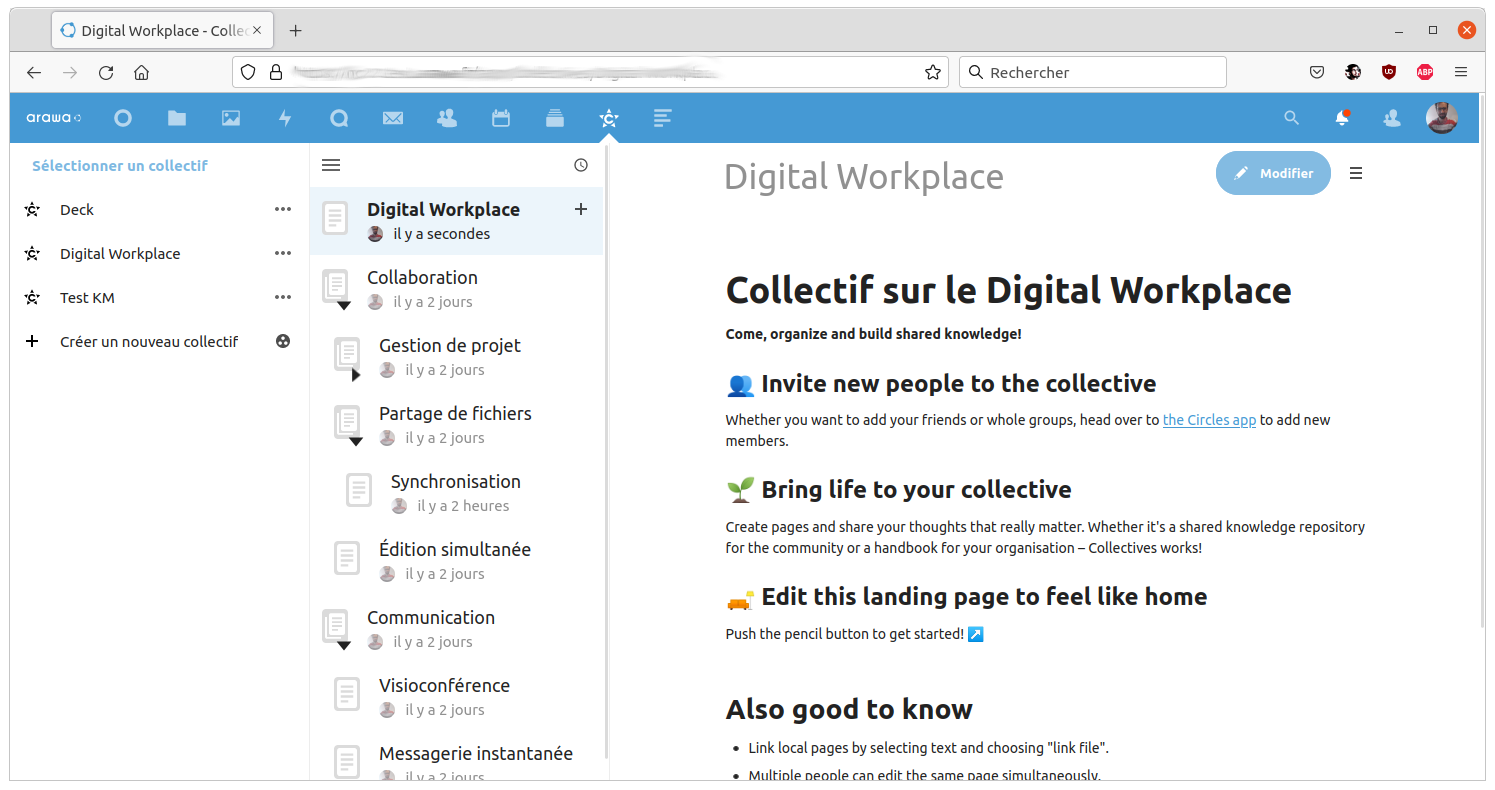This screenshot has height=790, width=1495.
Task: Open the Calendar app icon
Action: tap(501, 118)
